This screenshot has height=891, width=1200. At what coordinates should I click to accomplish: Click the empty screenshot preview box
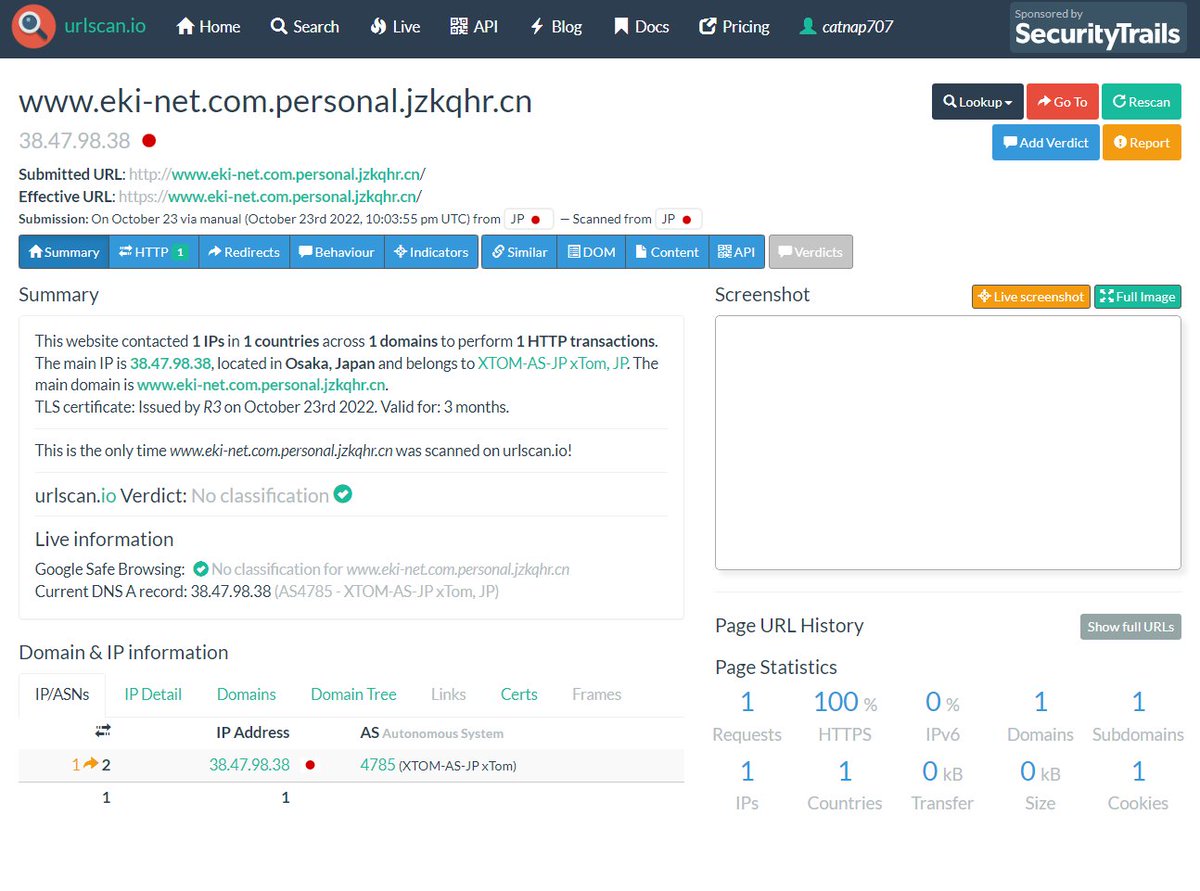click(x=948, y=443)
